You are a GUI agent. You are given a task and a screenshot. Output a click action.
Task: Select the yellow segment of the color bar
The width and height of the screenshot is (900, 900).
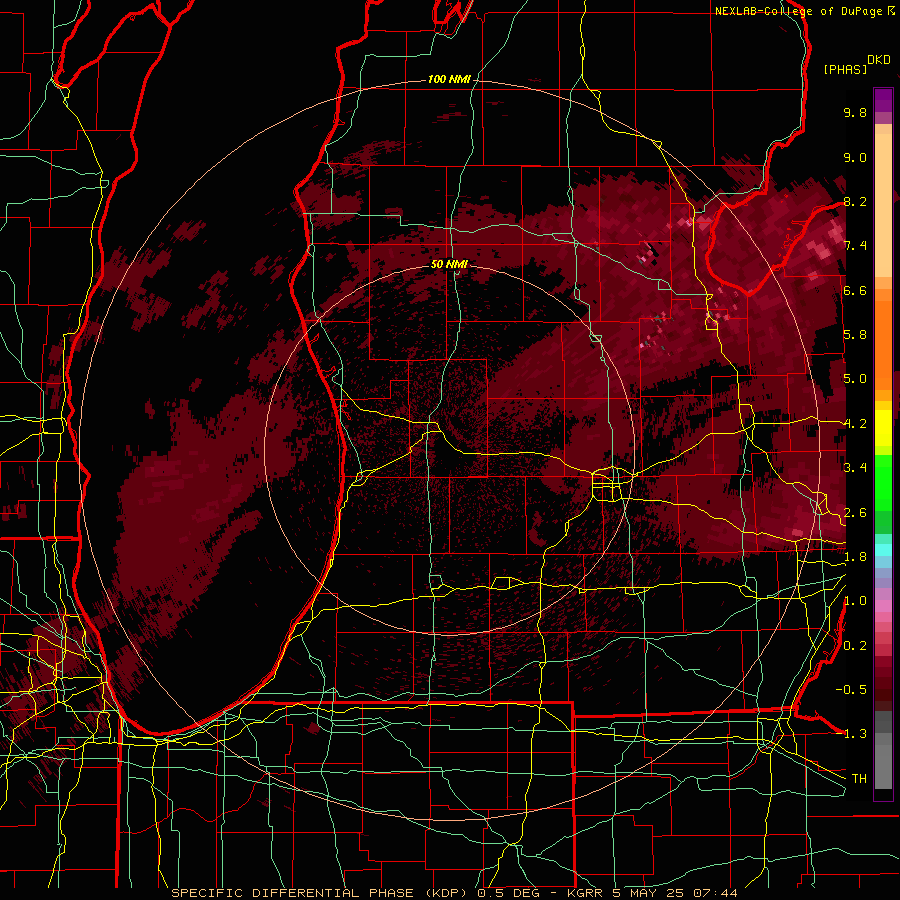point(883,428)
